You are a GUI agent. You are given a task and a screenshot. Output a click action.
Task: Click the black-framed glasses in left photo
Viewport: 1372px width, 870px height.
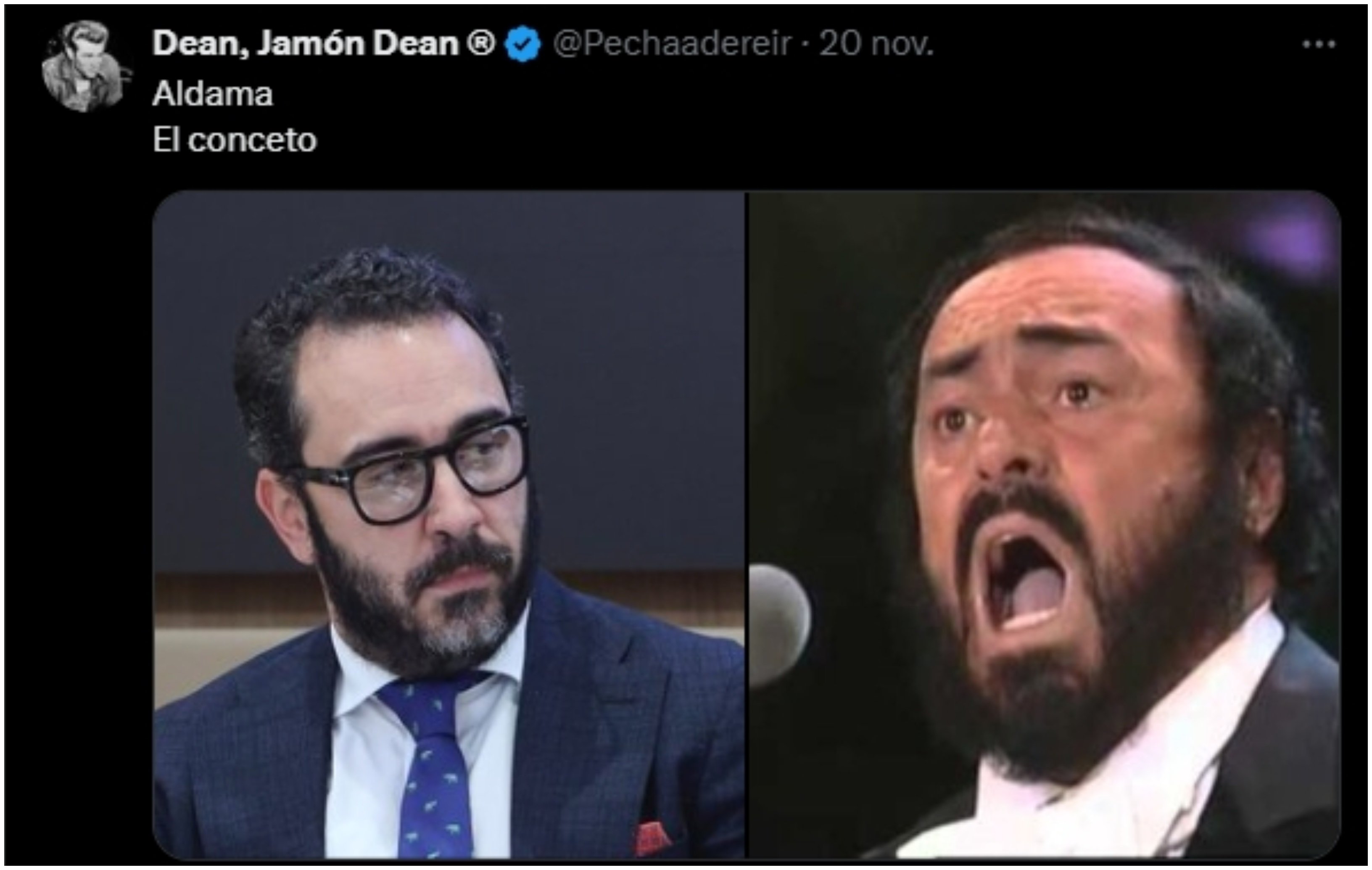tap(412, 471)
